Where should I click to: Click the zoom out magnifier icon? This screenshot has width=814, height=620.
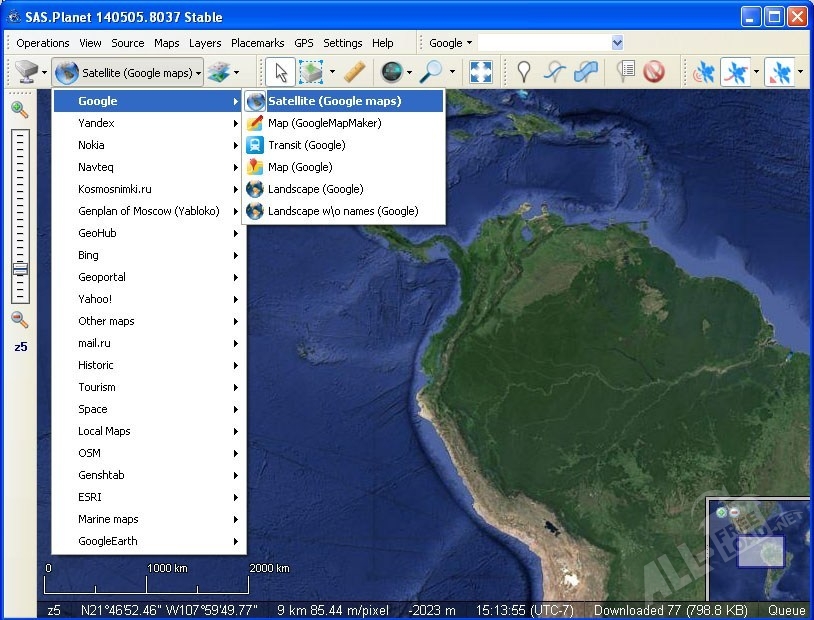20,320
